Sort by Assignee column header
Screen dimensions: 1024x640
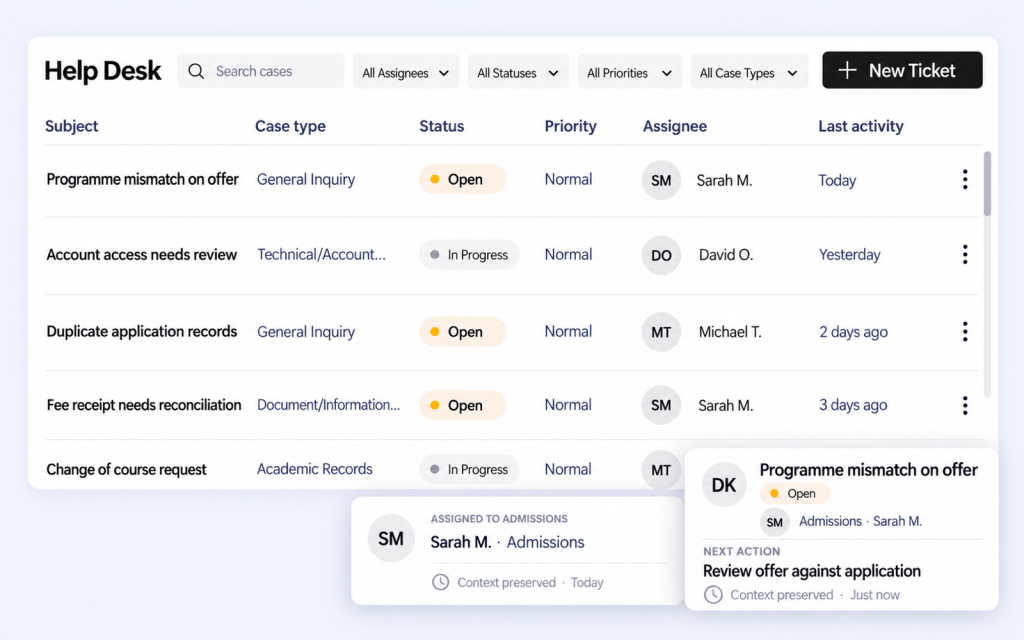(x=675, y=126)
